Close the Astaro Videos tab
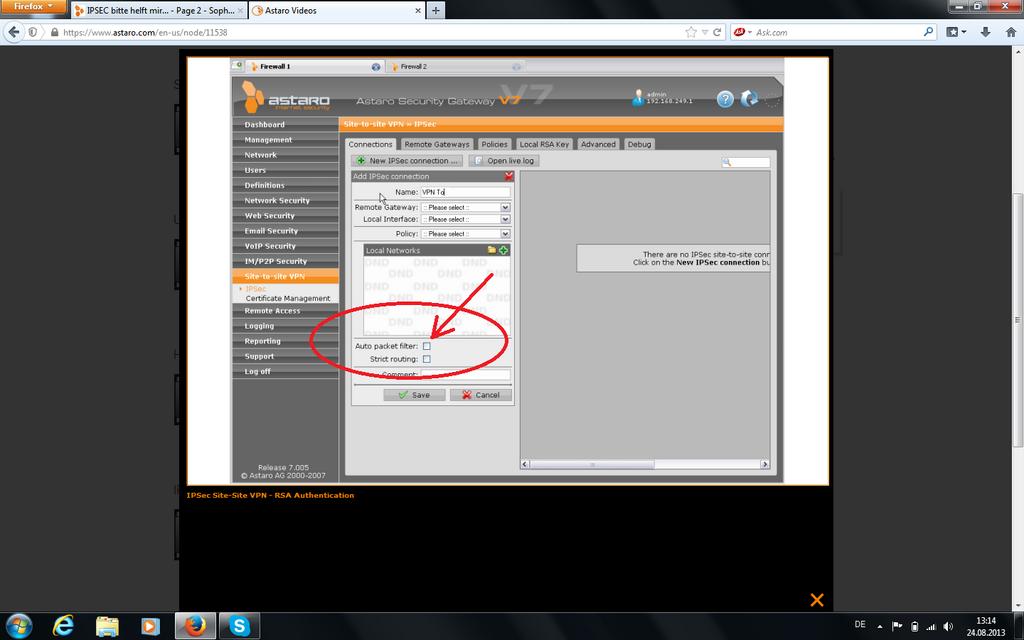This screenshot has height=640, width=1024. (x=418, y=10)
